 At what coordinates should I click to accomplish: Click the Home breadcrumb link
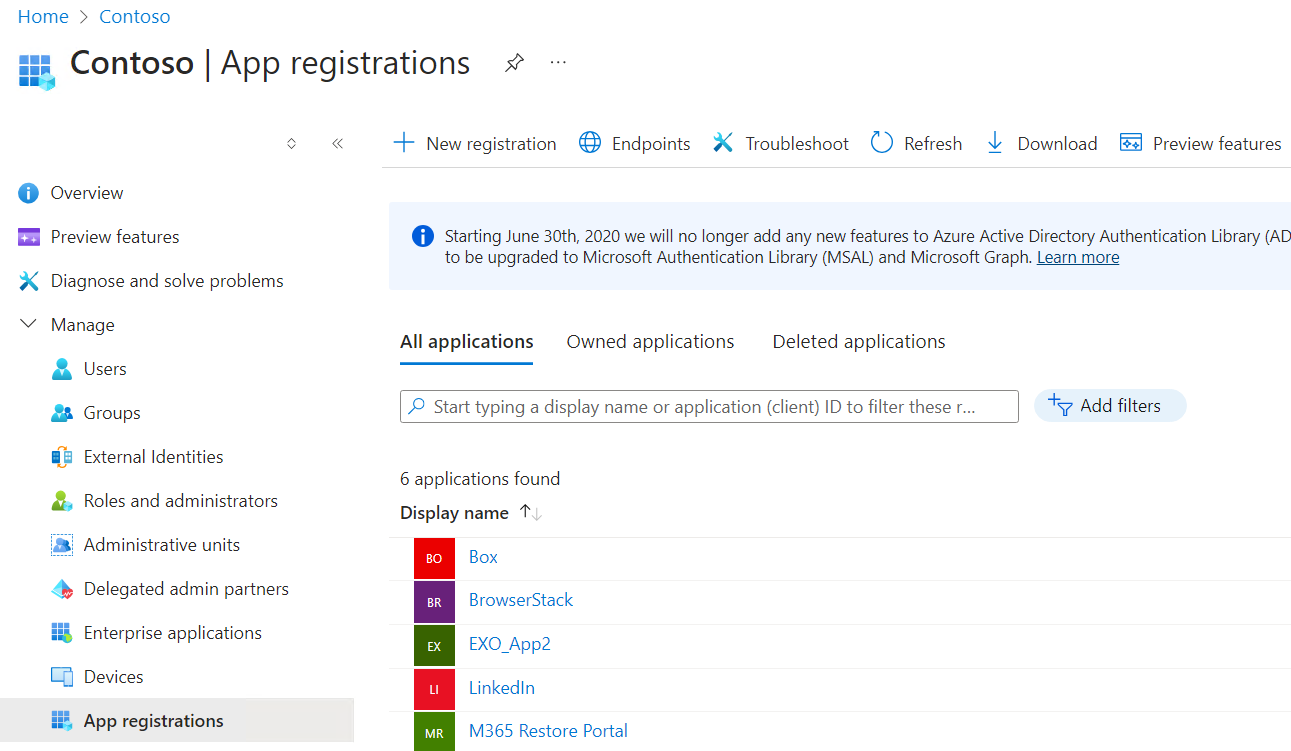point(43,17)
